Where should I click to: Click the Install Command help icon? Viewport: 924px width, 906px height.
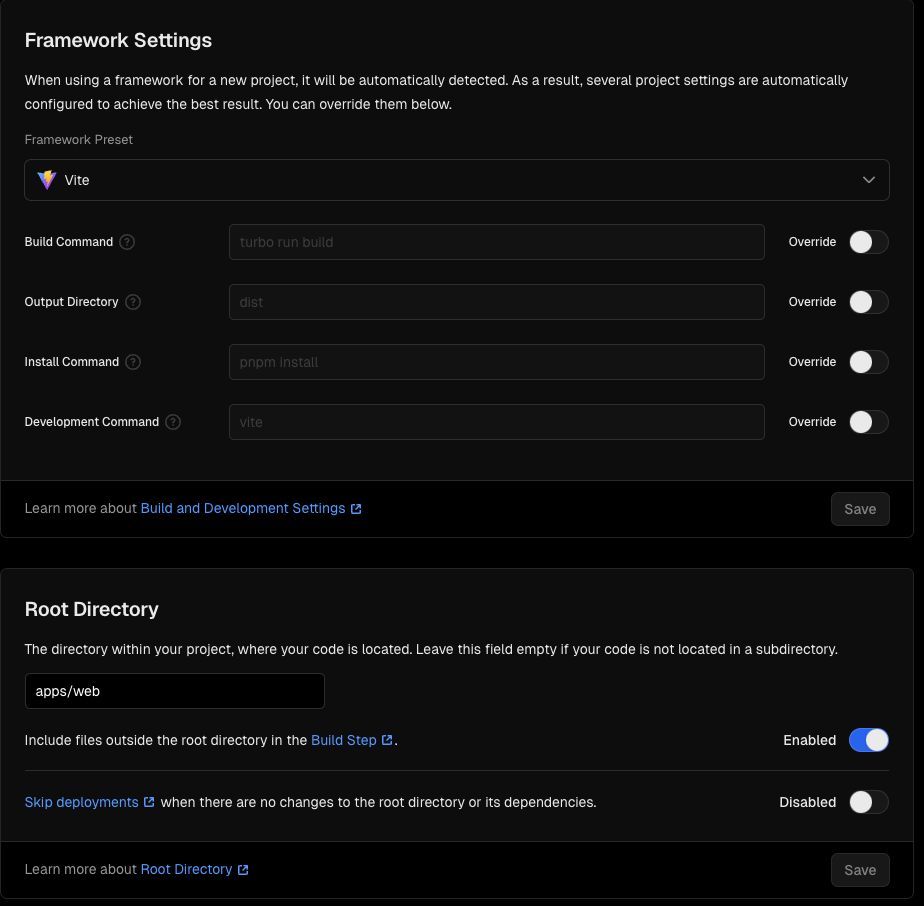coord(133,362)
